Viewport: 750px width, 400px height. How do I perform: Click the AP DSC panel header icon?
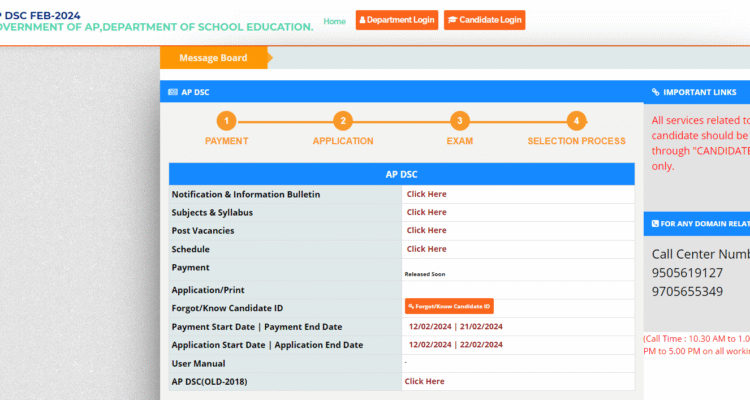coord(173,92)
